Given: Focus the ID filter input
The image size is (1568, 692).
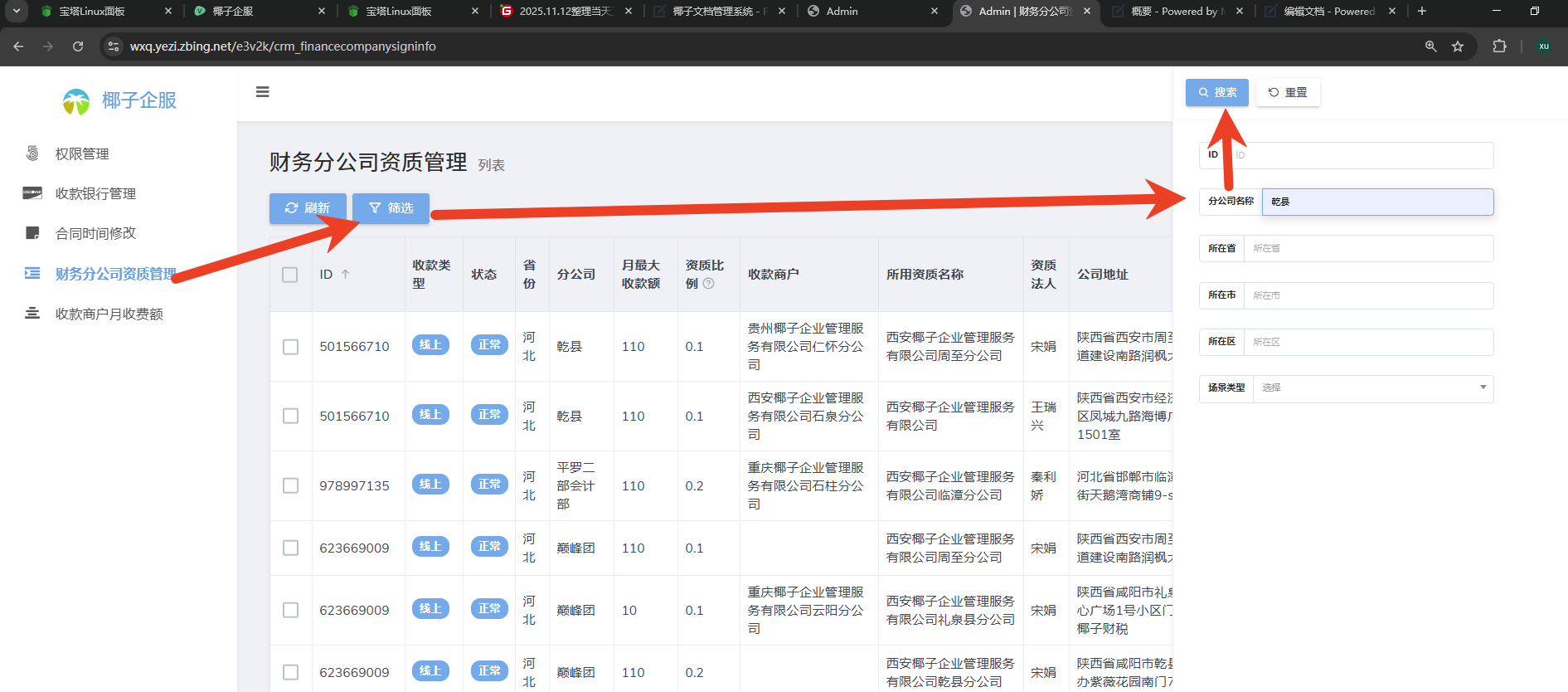Looking at the screenshot, I should 1360,155.
